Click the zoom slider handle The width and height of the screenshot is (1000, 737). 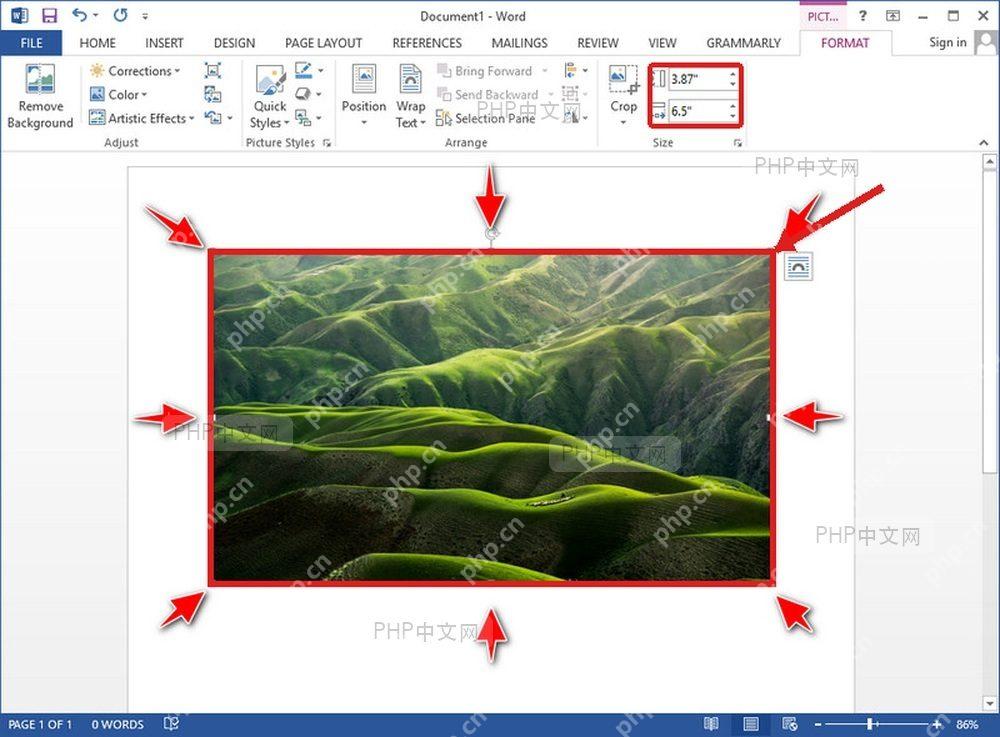[871, 724]
